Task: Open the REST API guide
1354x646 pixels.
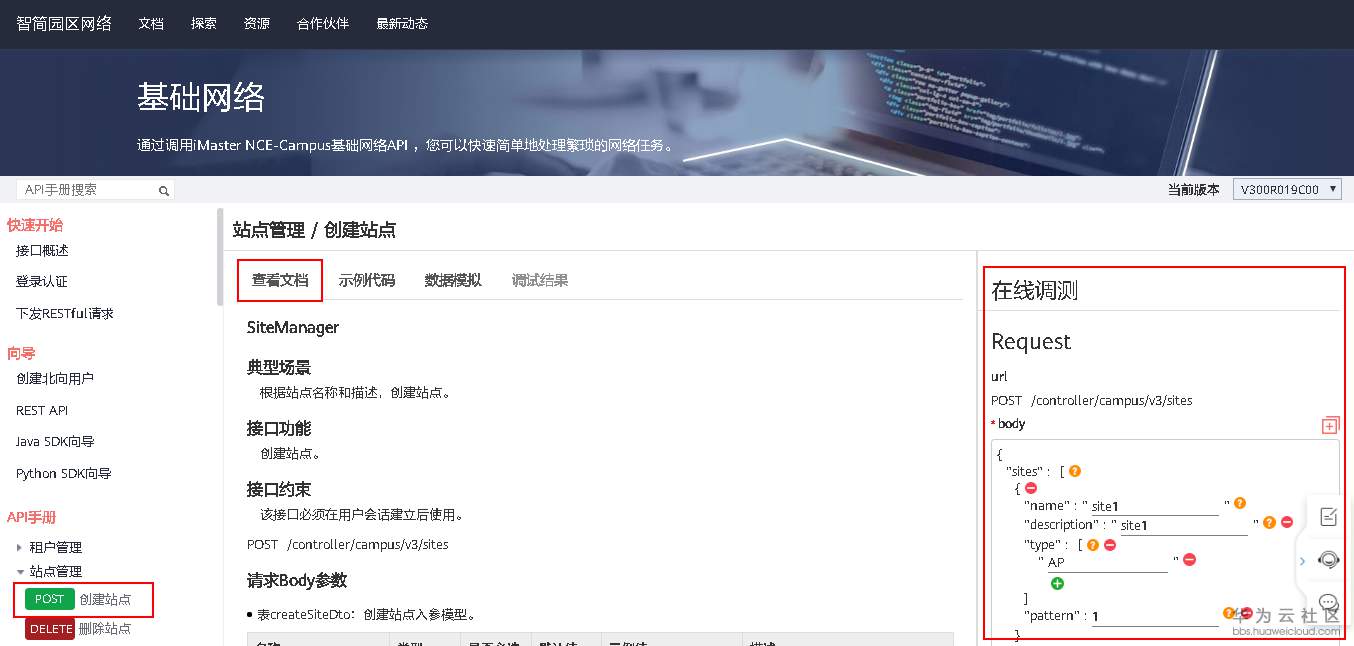Action: (x=42, y=410)
